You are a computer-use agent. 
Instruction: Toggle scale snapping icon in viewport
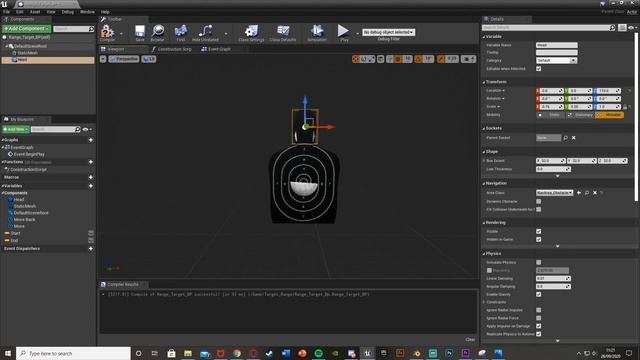441,59
